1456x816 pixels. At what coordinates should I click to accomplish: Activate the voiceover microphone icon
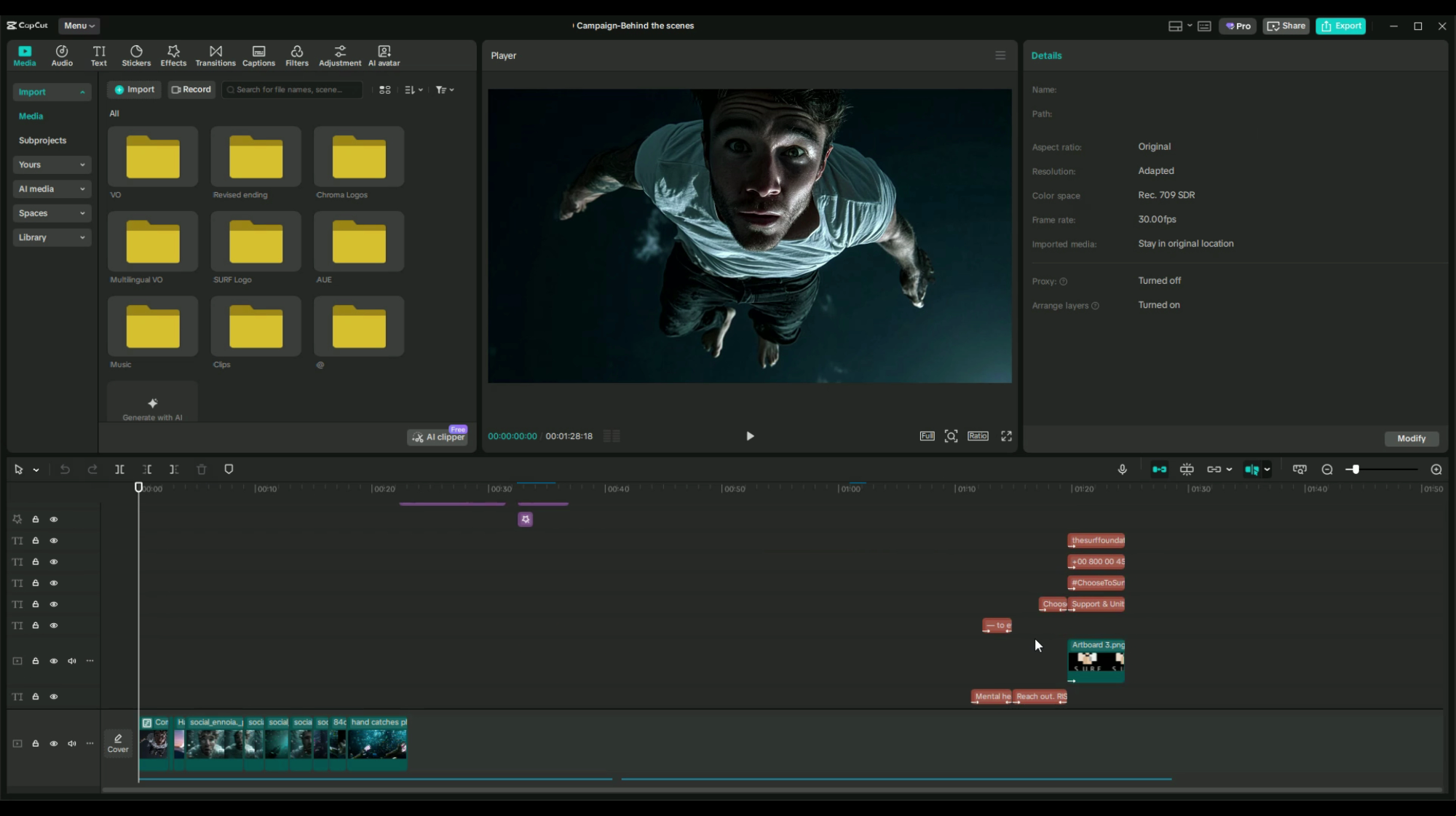(1123, 470)
